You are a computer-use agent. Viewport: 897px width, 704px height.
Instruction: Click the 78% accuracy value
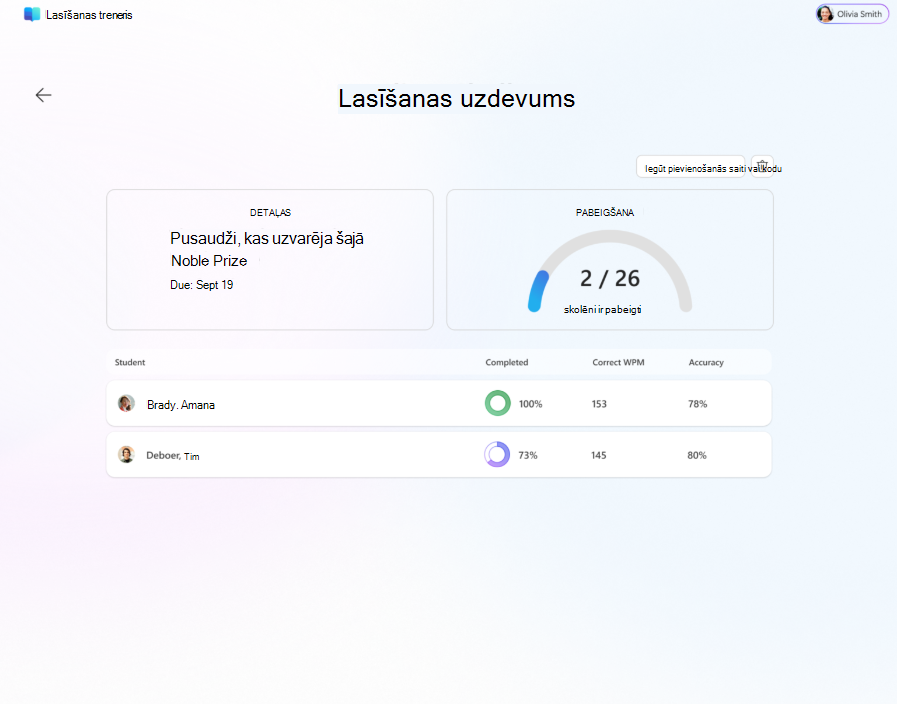[x=697, y=404]
